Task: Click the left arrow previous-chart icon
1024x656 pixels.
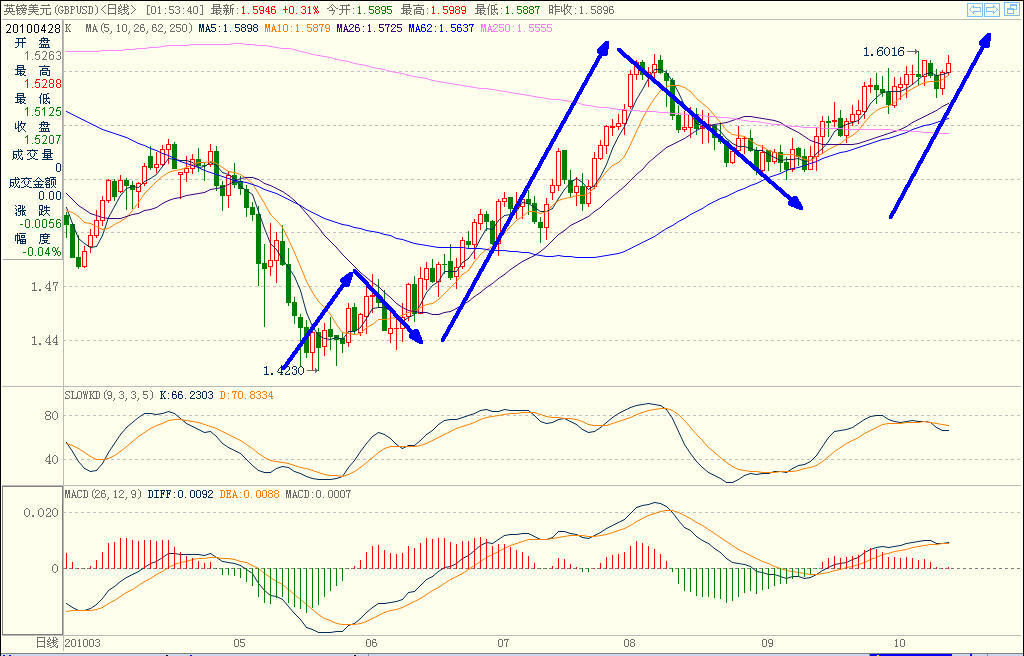Action: coord(974,10)
